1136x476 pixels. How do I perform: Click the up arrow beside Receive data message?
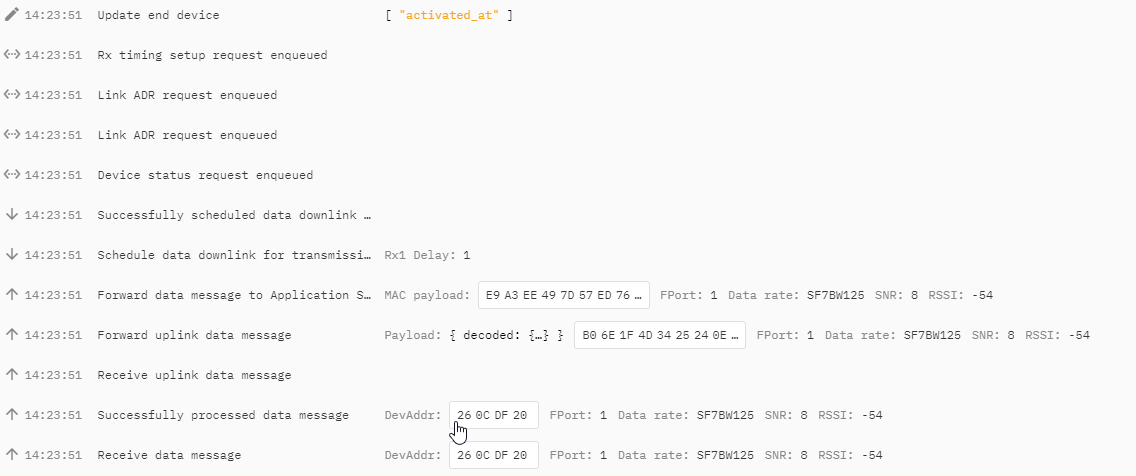pyautogui.click(x=12, y=455)
